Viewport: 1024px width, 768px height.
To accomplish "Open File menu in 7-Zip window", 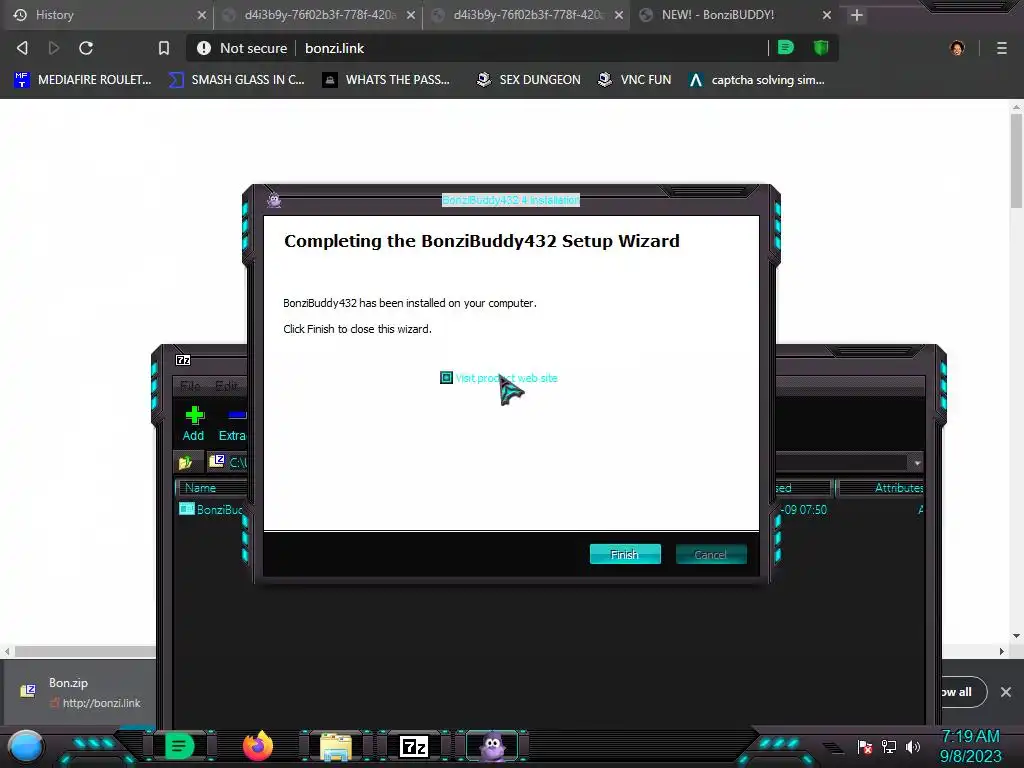I will point(190,385).
